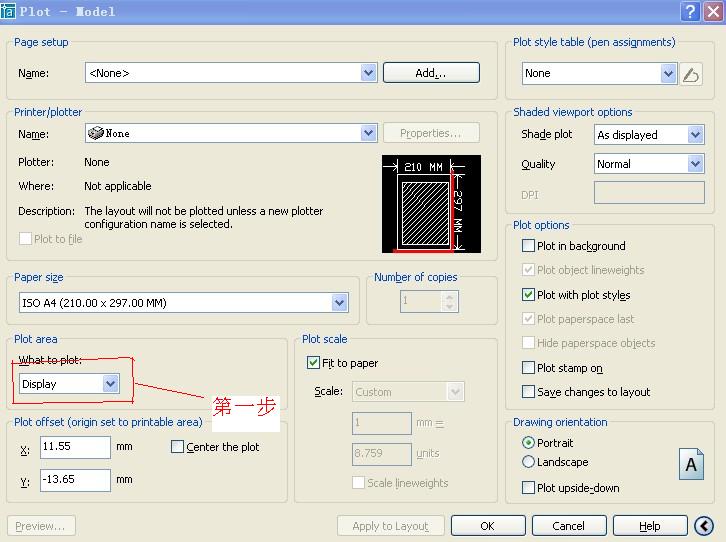Open the Scale Custom dropdown

click(455, 392)
